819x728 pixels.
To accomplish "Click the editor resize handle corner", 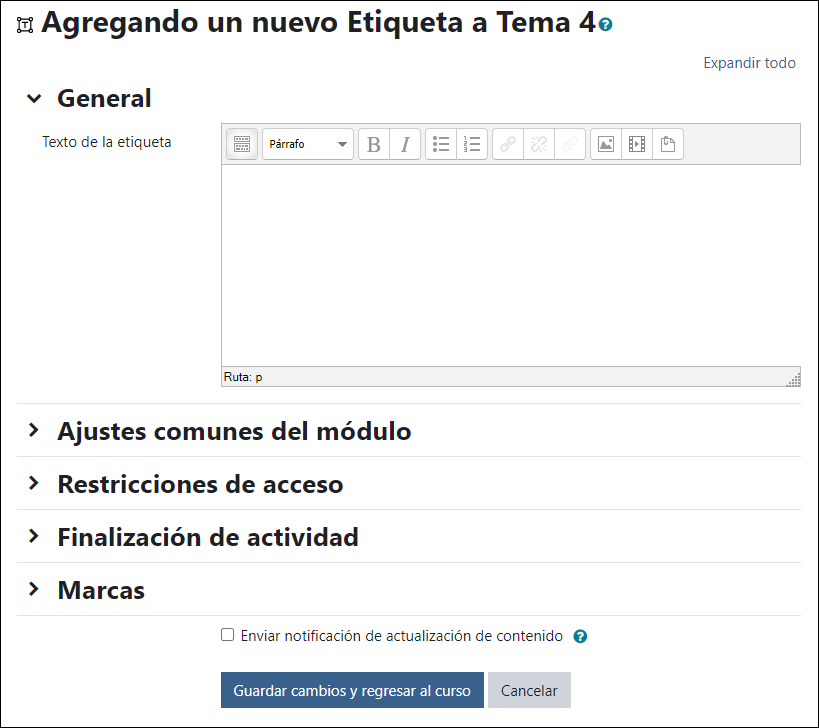I will (794, 381).
